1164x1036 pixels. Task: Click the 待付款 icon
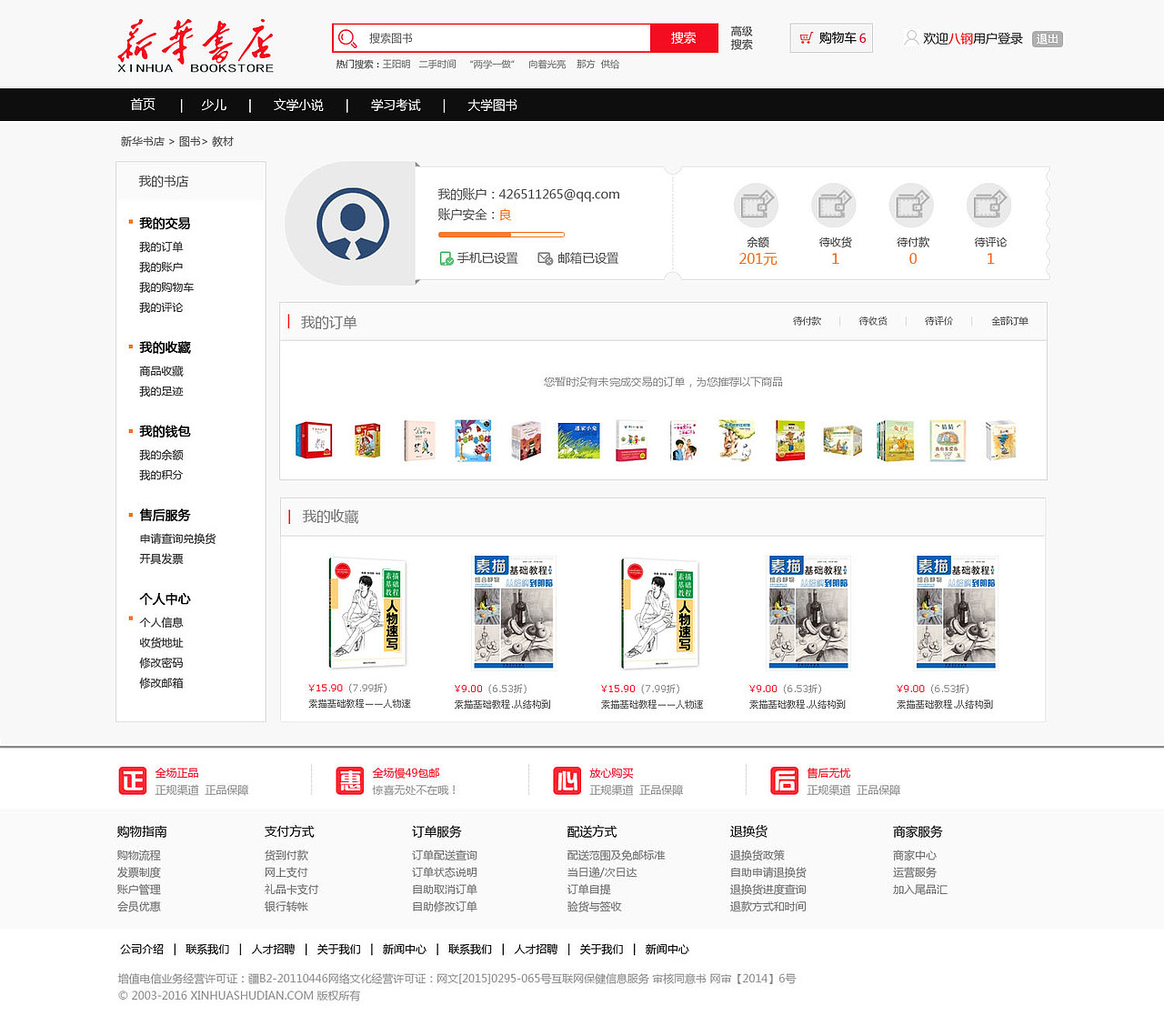tap(911, 206)
